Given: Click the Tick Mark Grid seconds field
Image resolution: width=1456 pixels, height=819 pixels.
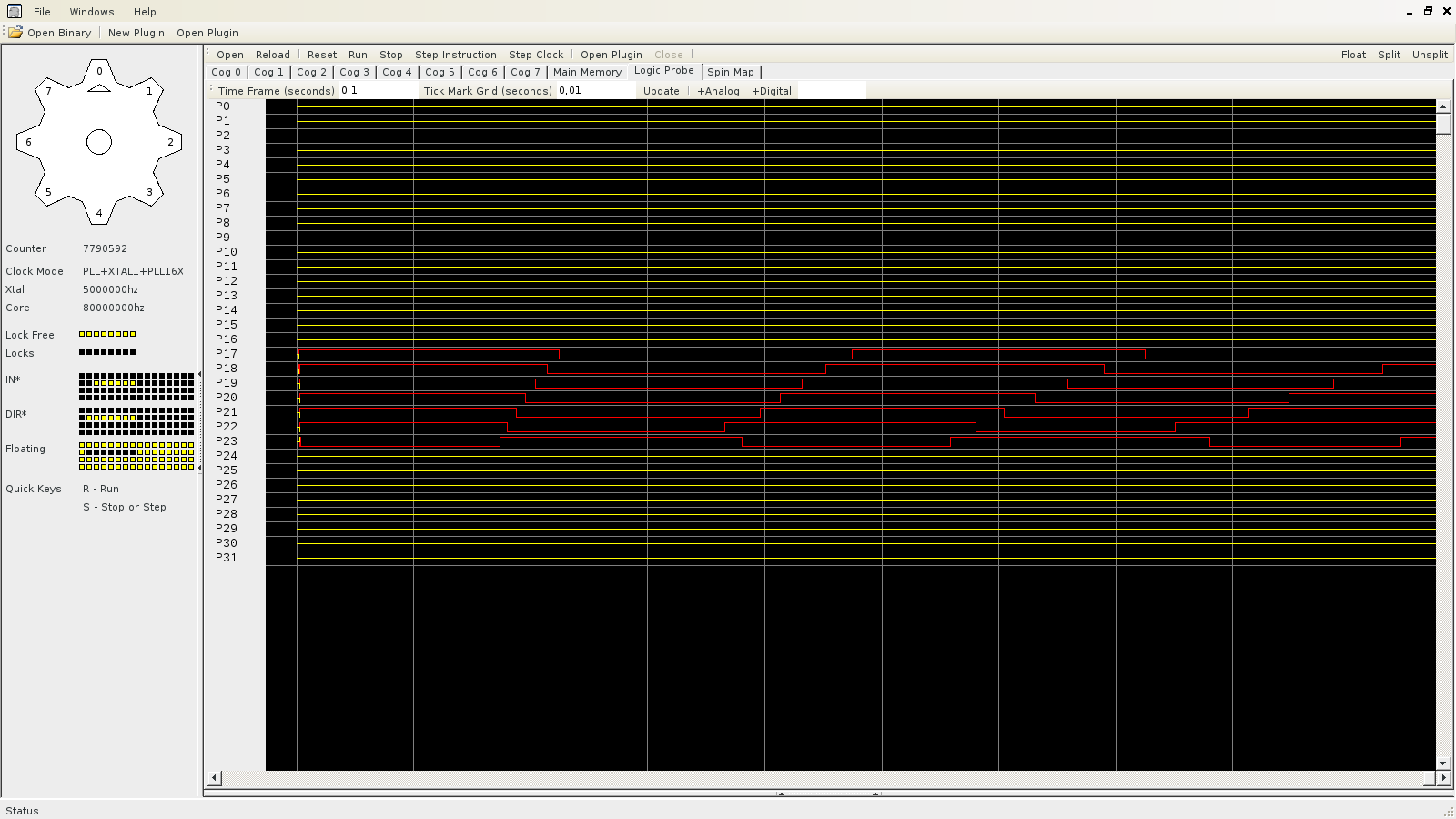Looking at the screenshot, I should tap(595, 91).
